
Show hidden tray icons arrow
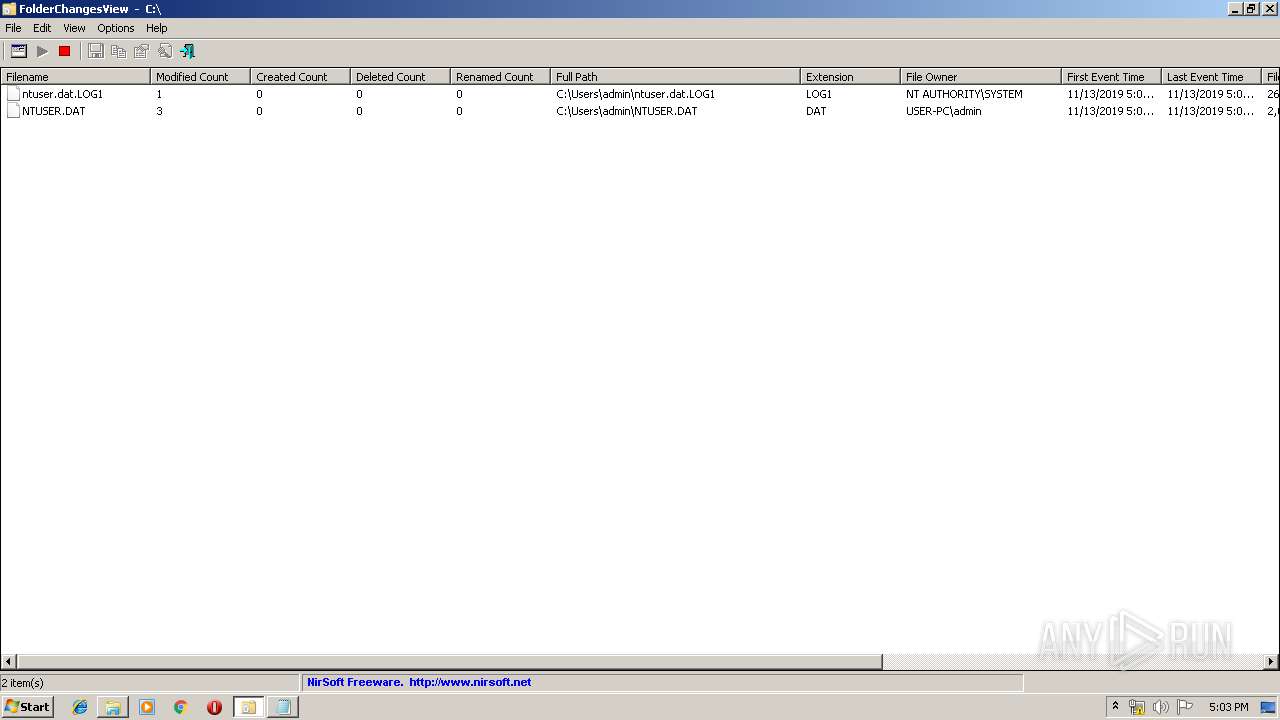pos(1116,707)
